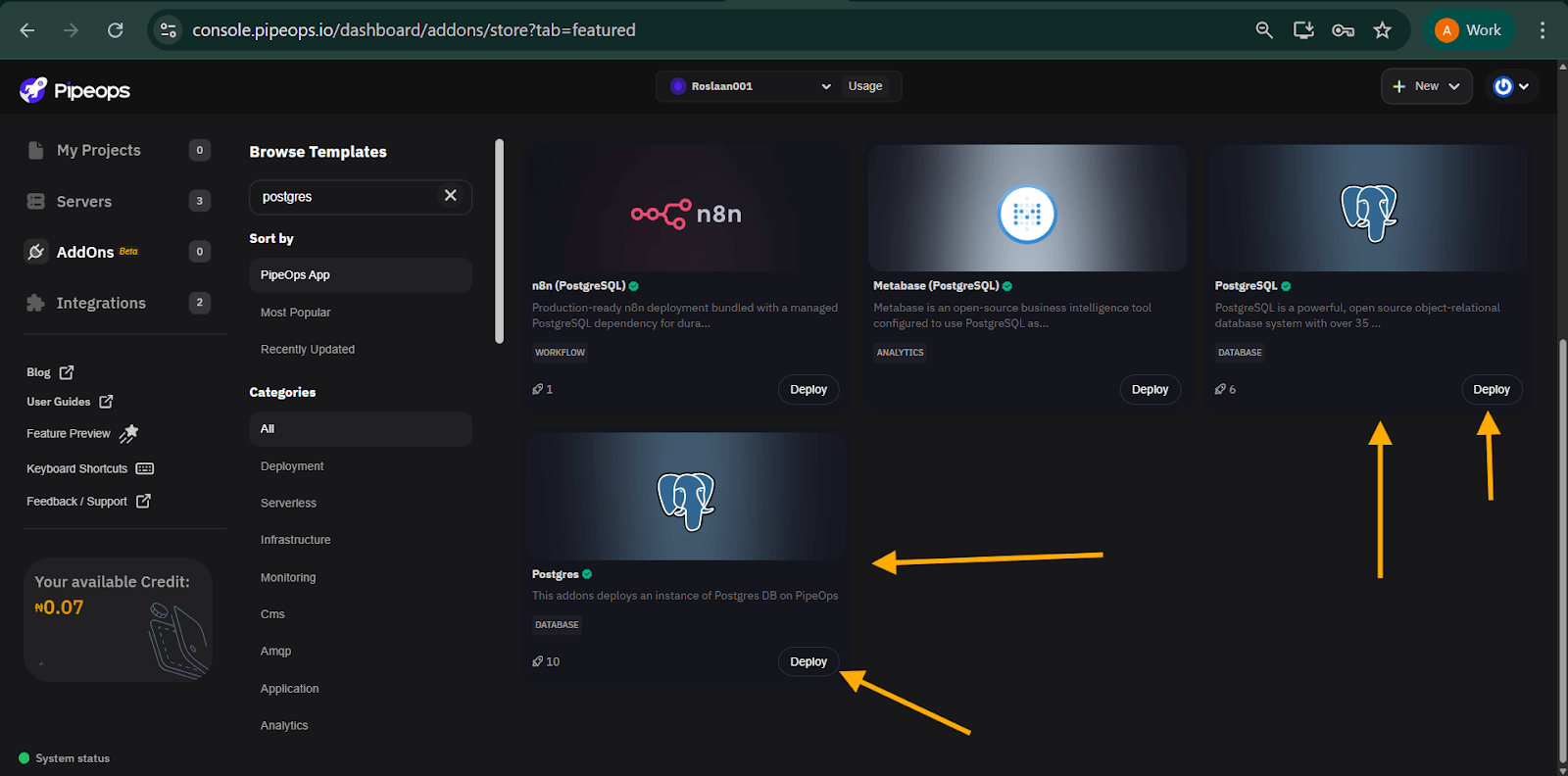Open the password manager key icon
The image size is (1568, 776).
click(x=1343, y=30)
